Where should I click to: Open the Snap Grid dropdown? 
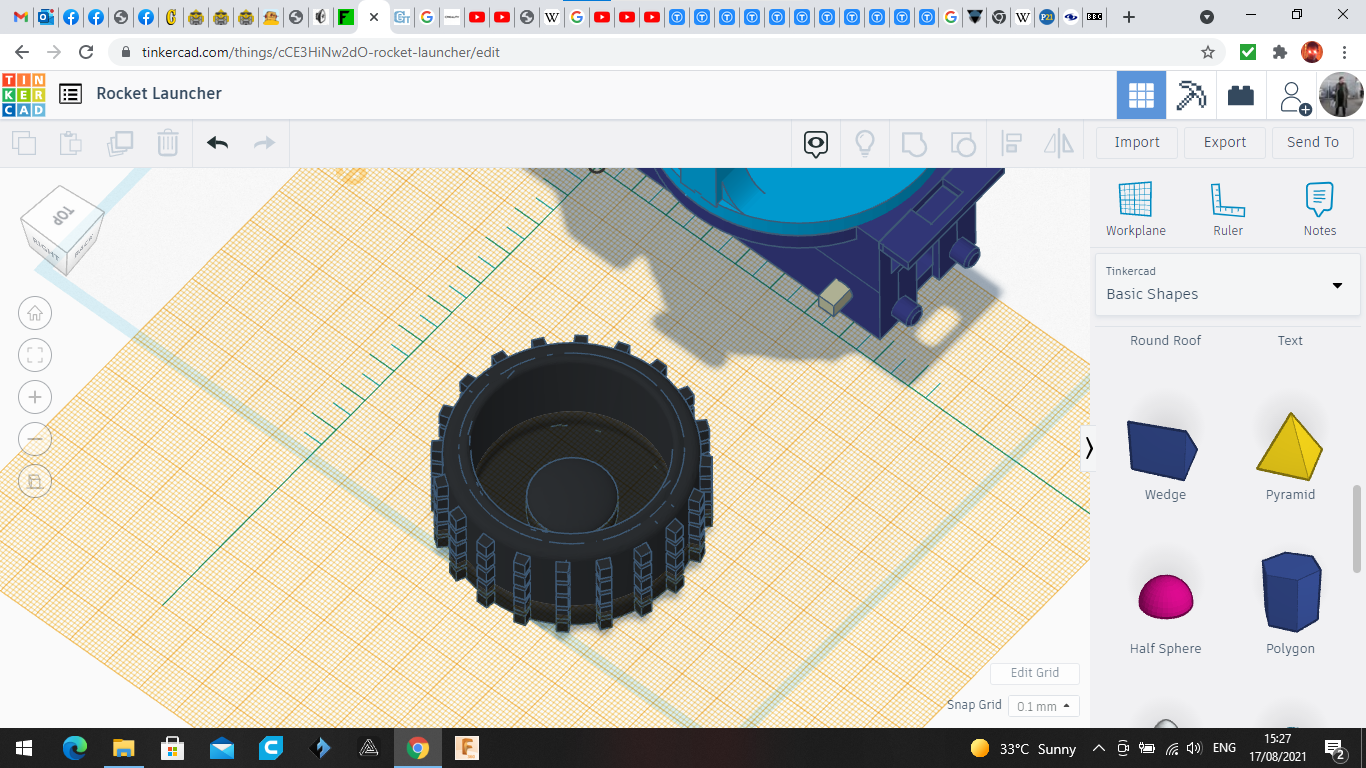pyautogui.click(x=1043, y=706)
